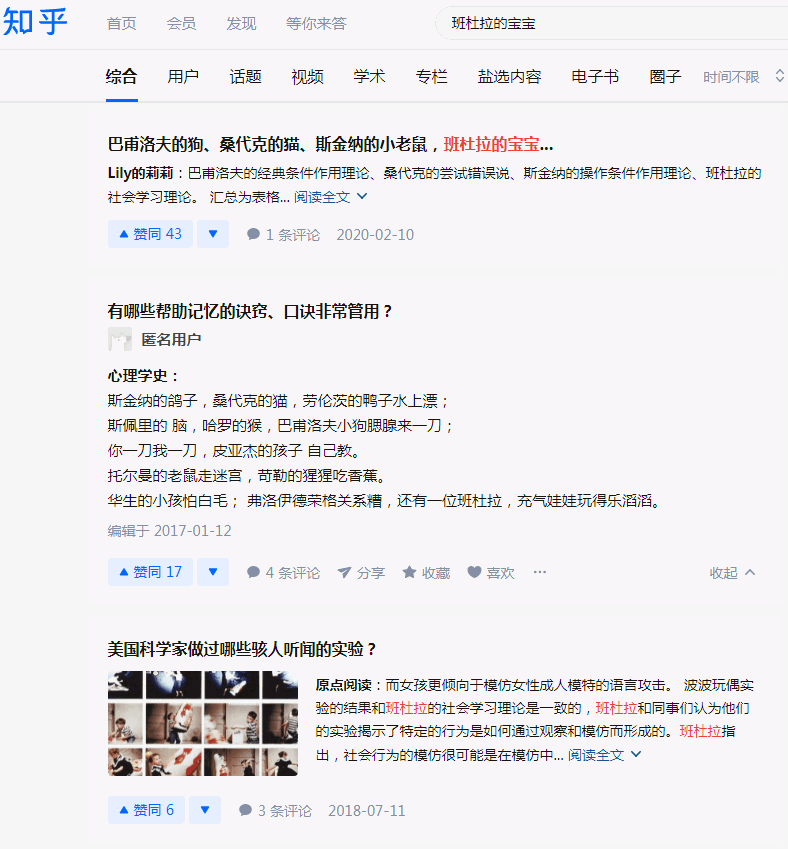This screenshot has width=788, height=849.
Task: Click author name Lily的莉莉
Action: 140,173
